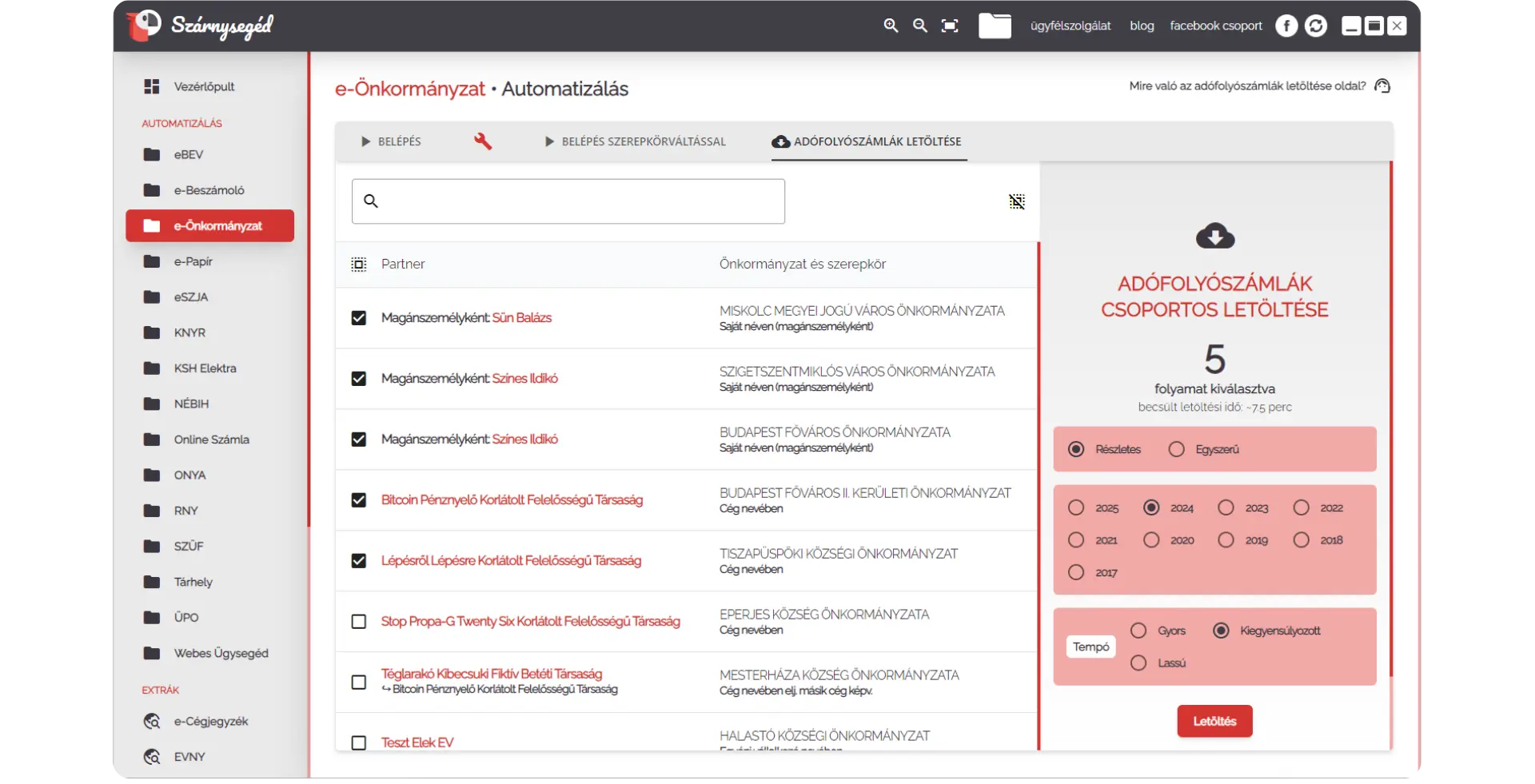Select the 2023 year radio button

[x=1226, y=507]
